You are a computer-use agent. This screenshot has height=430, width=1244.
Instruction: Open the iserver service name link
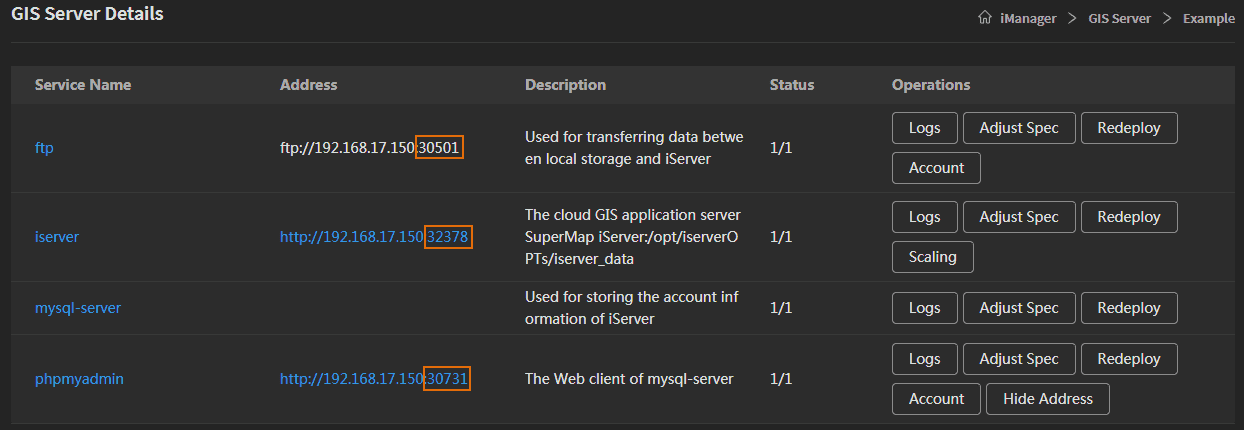57,237
